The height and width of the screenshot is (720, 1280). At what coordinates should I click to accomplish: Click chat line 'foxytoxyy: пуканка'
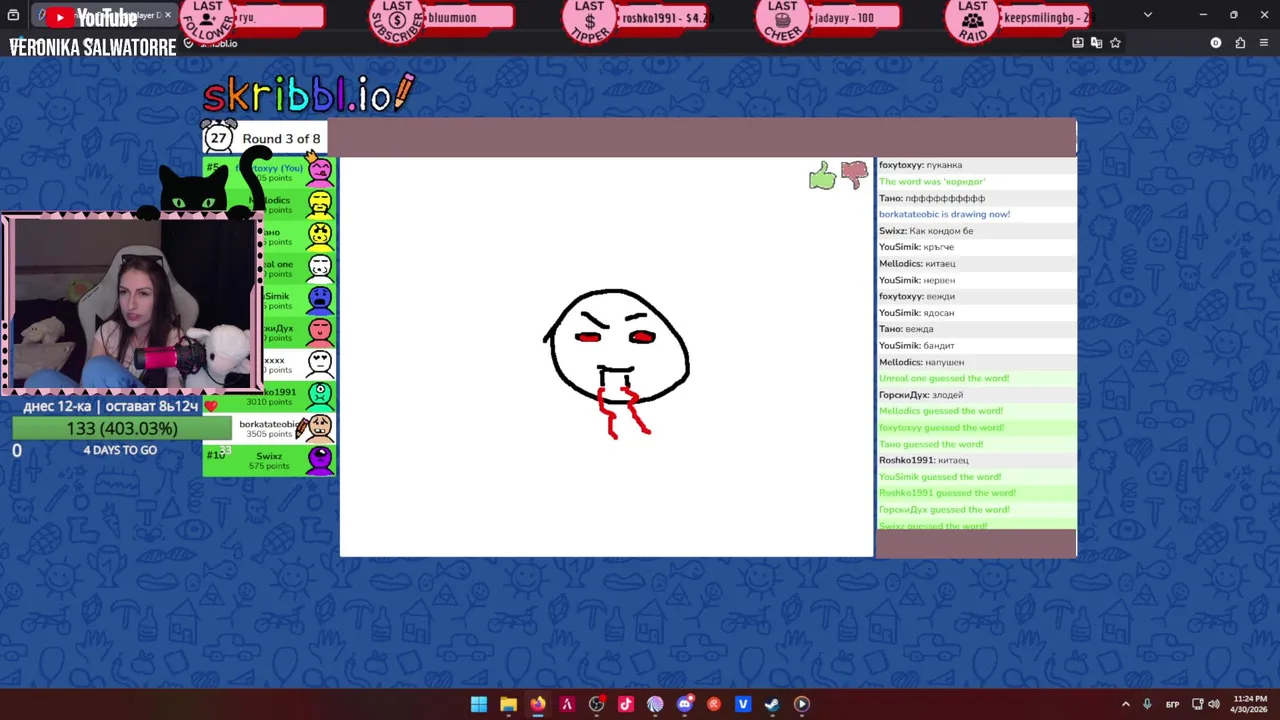point(920,165)
